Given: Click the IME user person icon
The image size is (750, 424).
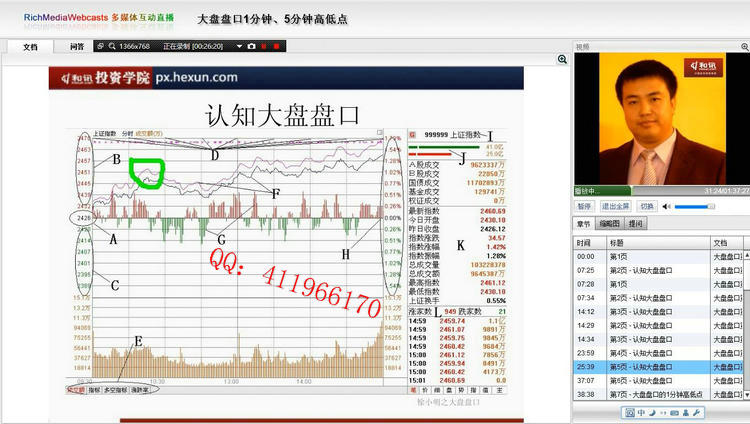Looking at the screenshot, I should (686, 413).
